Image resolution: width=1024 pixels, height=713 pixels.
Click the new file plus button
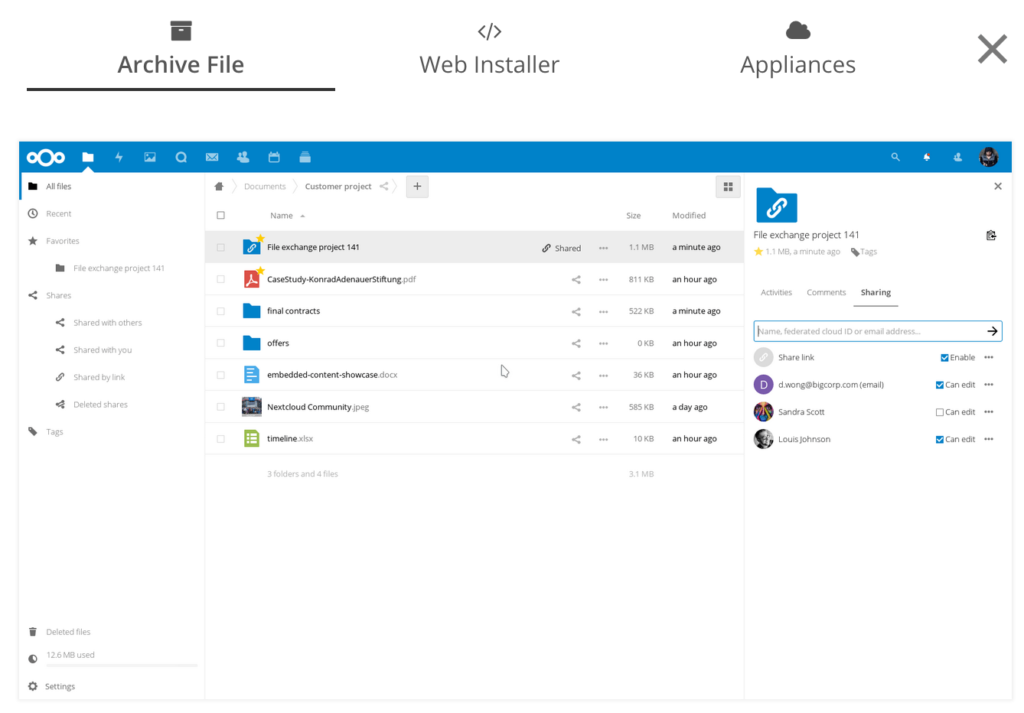[417, 186]
